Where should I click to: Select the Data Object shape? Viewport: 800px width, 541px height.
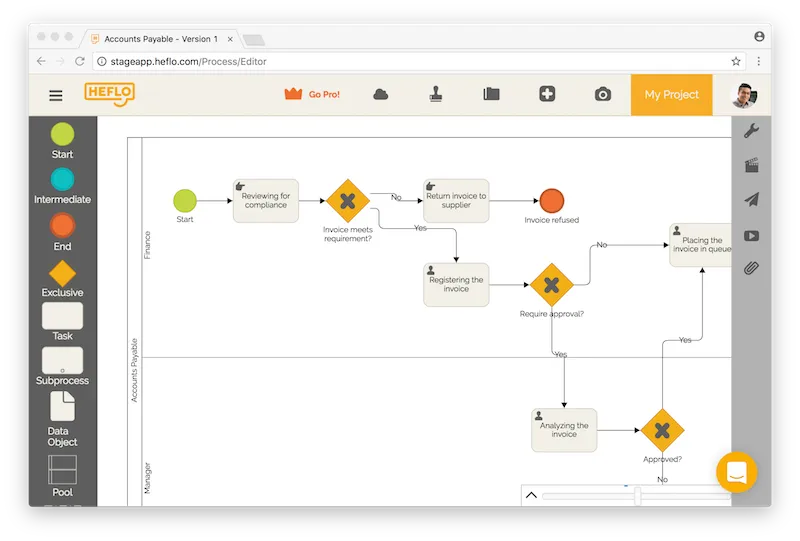click(x=62, y=406)
